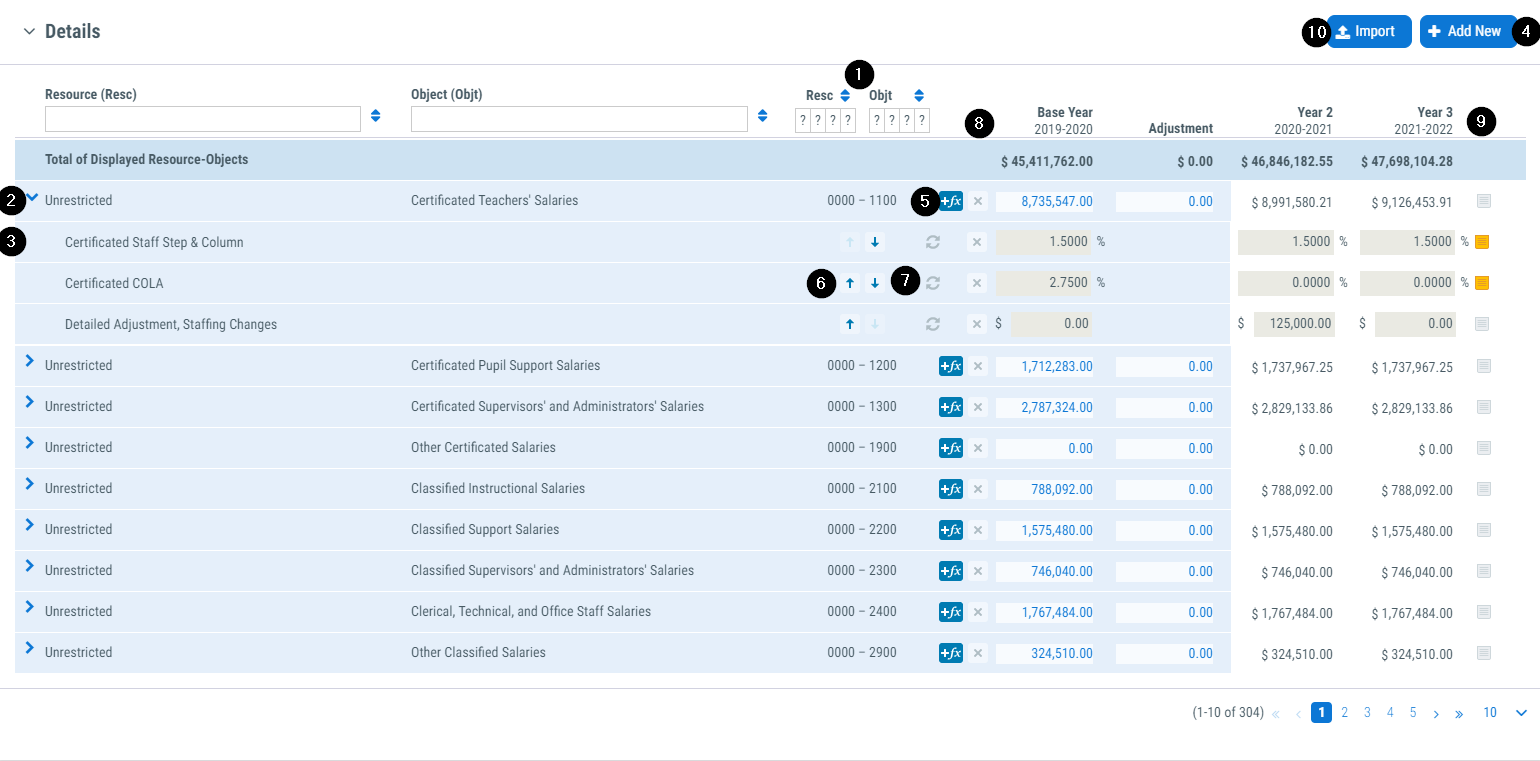The width and height of the screenshot is (1540, 761).
Task: Delete the Classified Support Salaries row
Action: tap(978, 530)
